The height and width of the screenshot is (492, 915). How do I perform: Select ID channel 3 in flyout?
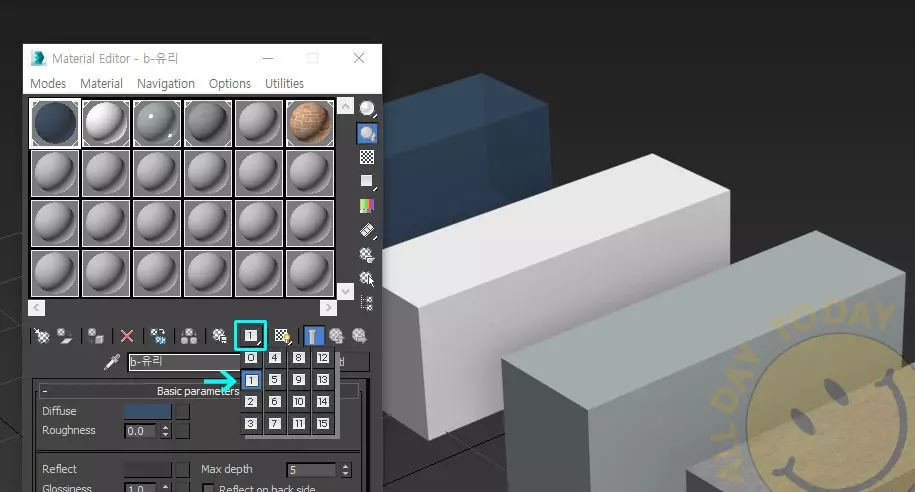(251, 424)
